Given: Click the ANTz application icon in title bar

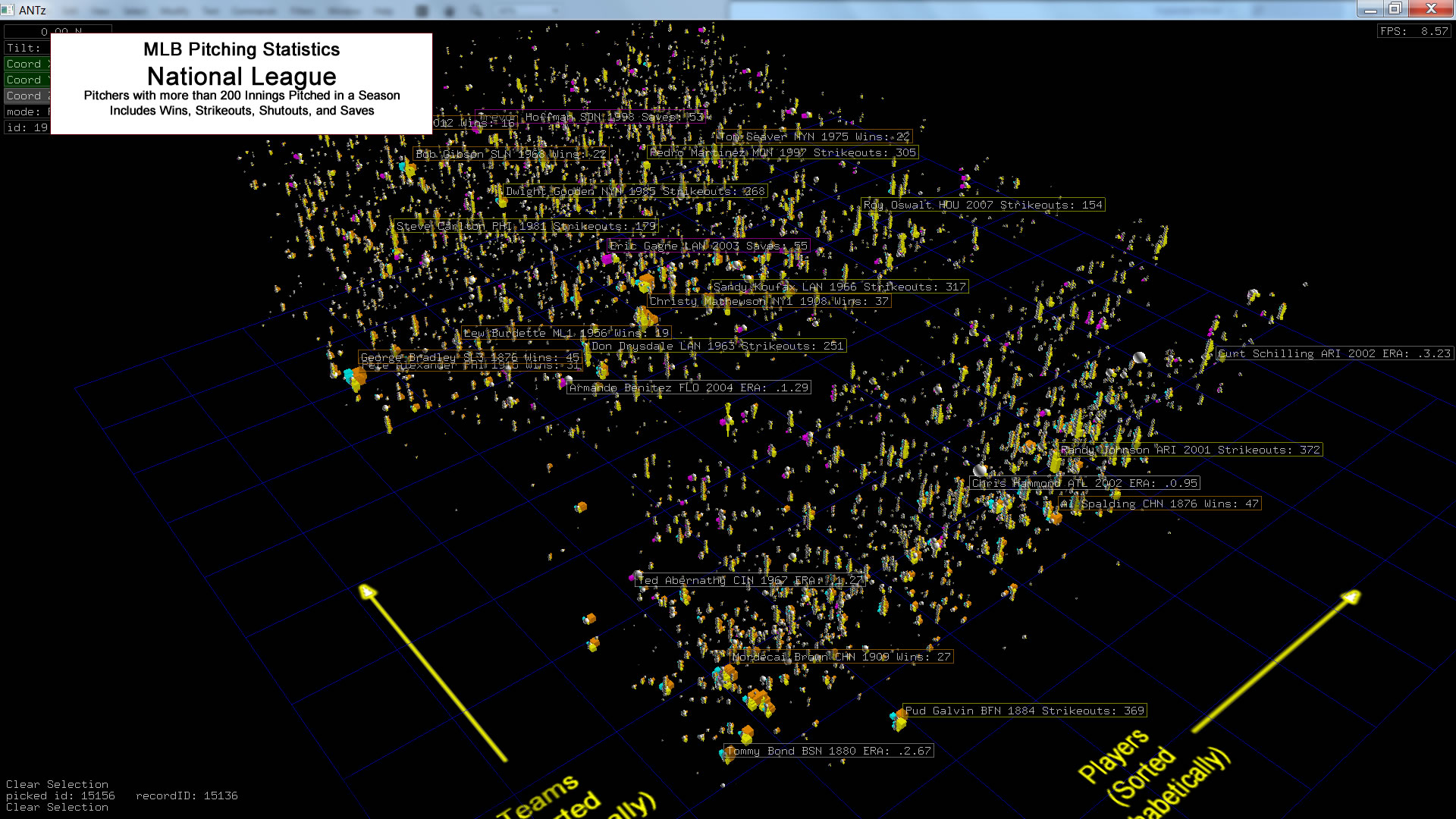Looking at the screenshot, I should pos(8,10).
